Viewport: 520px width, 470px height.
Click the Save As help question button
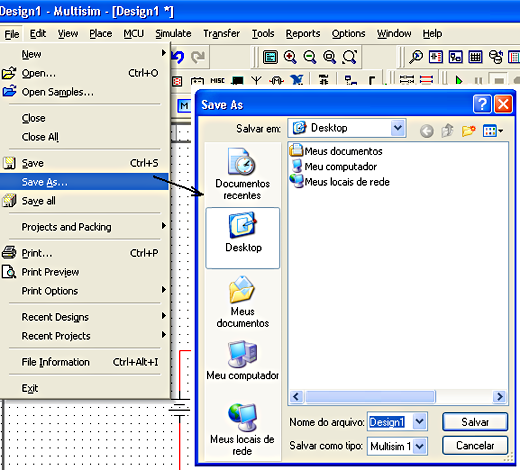[482, 104]
